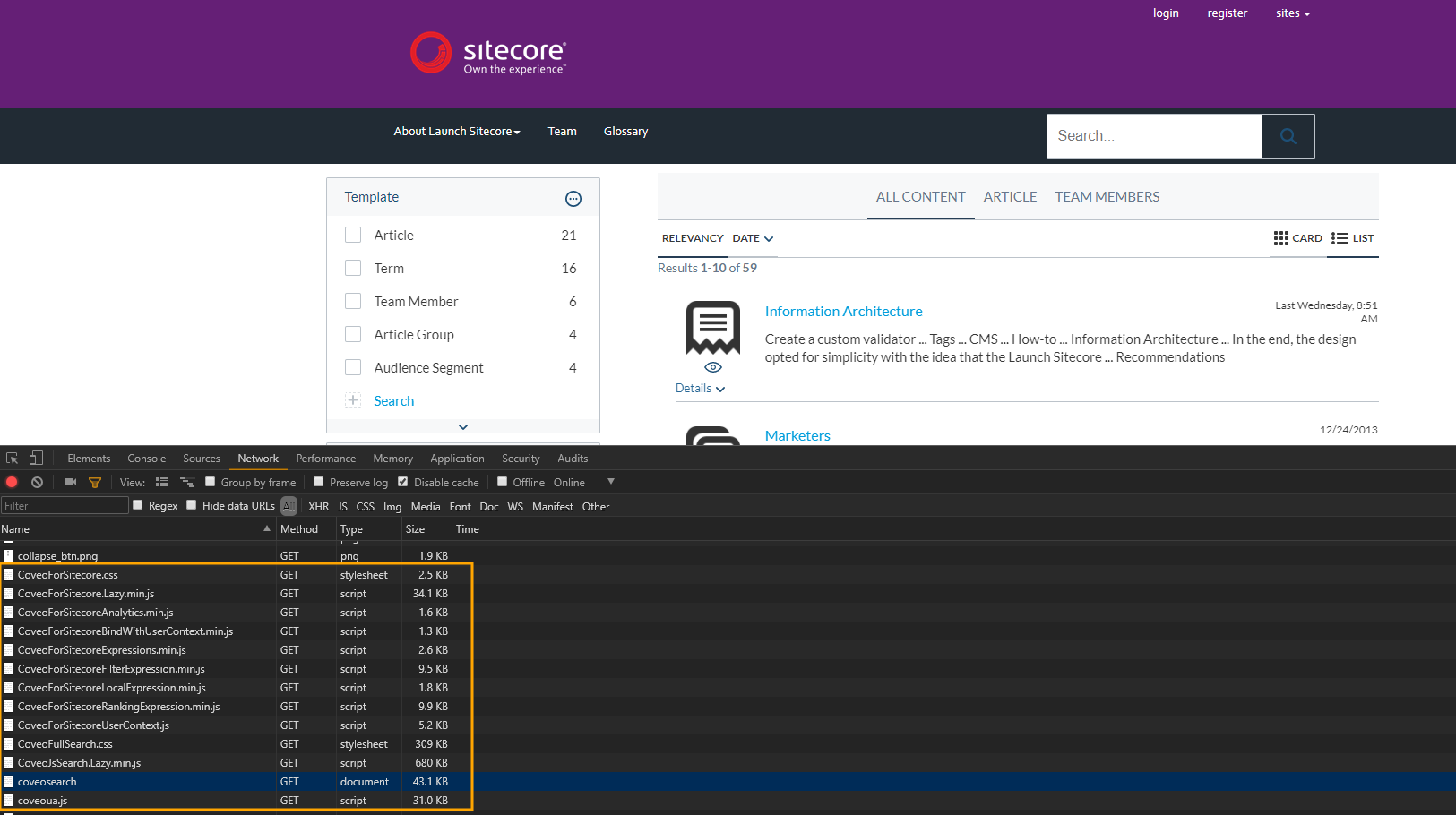The image size is (1456, 815).
Task: Click the eye icon under Information Architecture
Action: tap(713, 368)
